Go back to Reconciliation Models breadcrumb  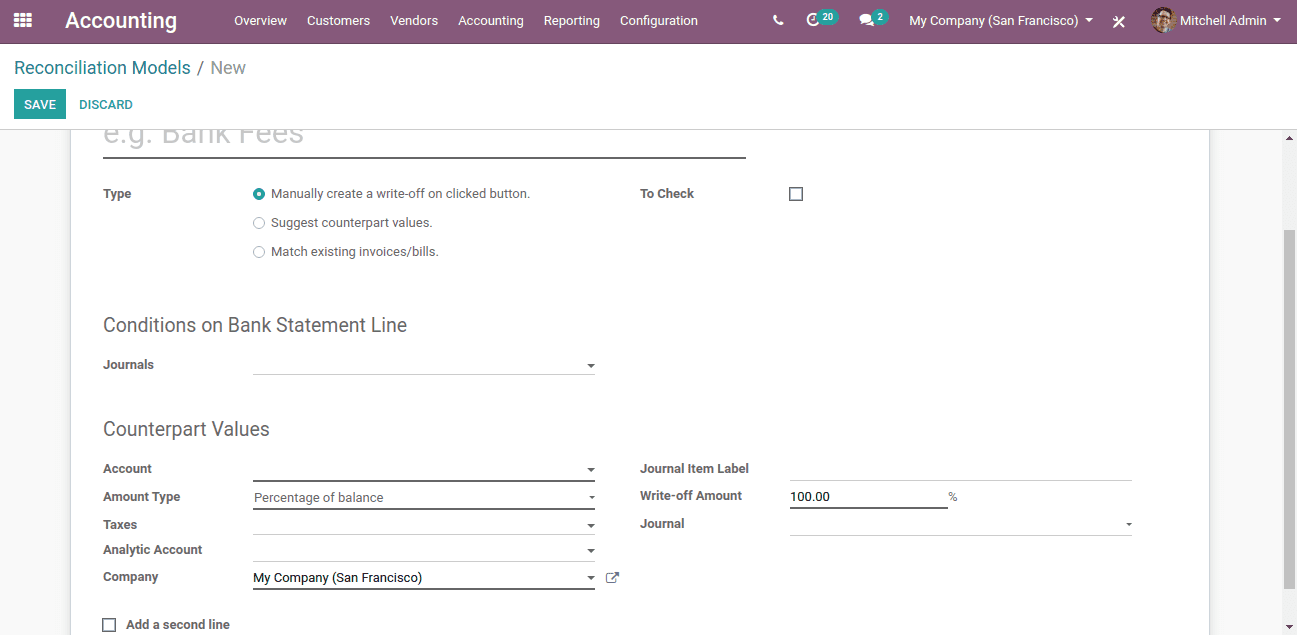(x=102, y=68)
